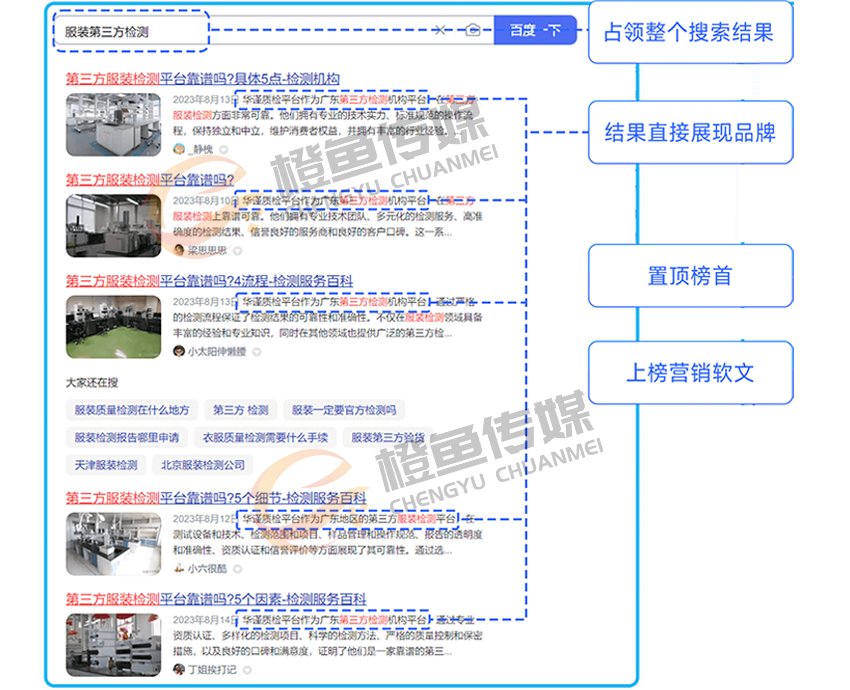The image size is (850, 690).
Task: Click the heart badge beside 小六很酷
Action: pos(237,569)
